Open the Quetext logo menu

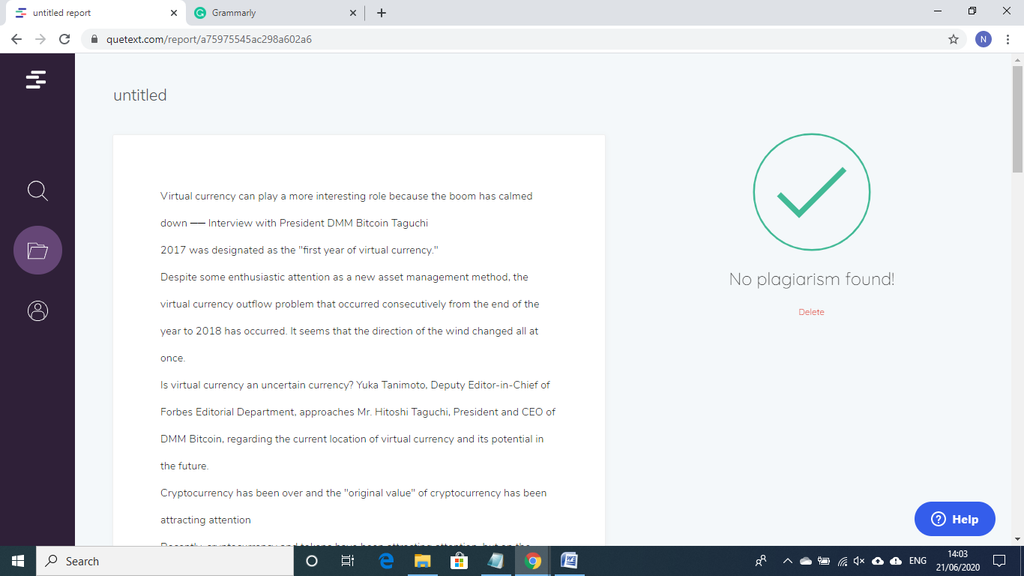point(36,80)
